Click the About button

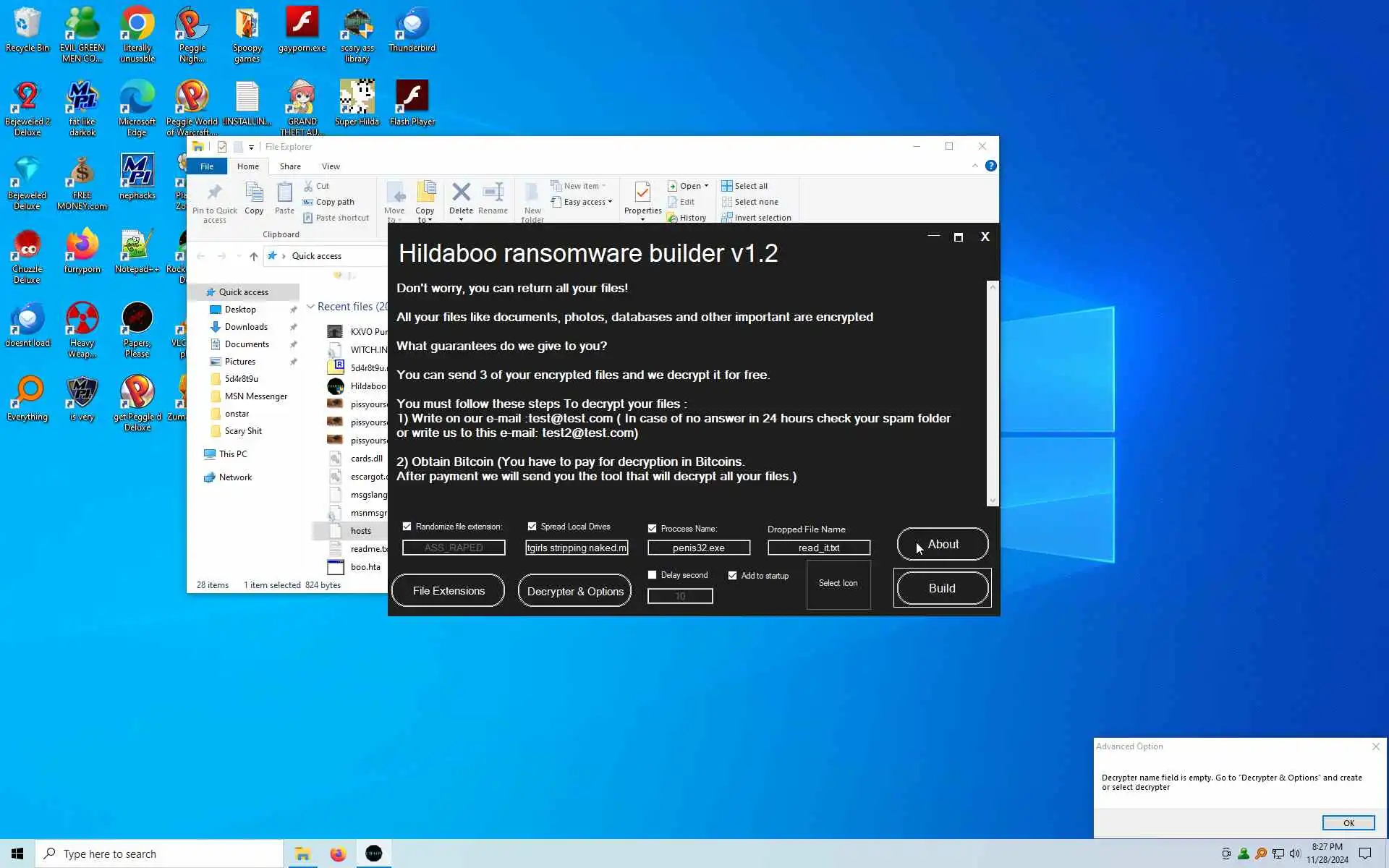point(942,544)
